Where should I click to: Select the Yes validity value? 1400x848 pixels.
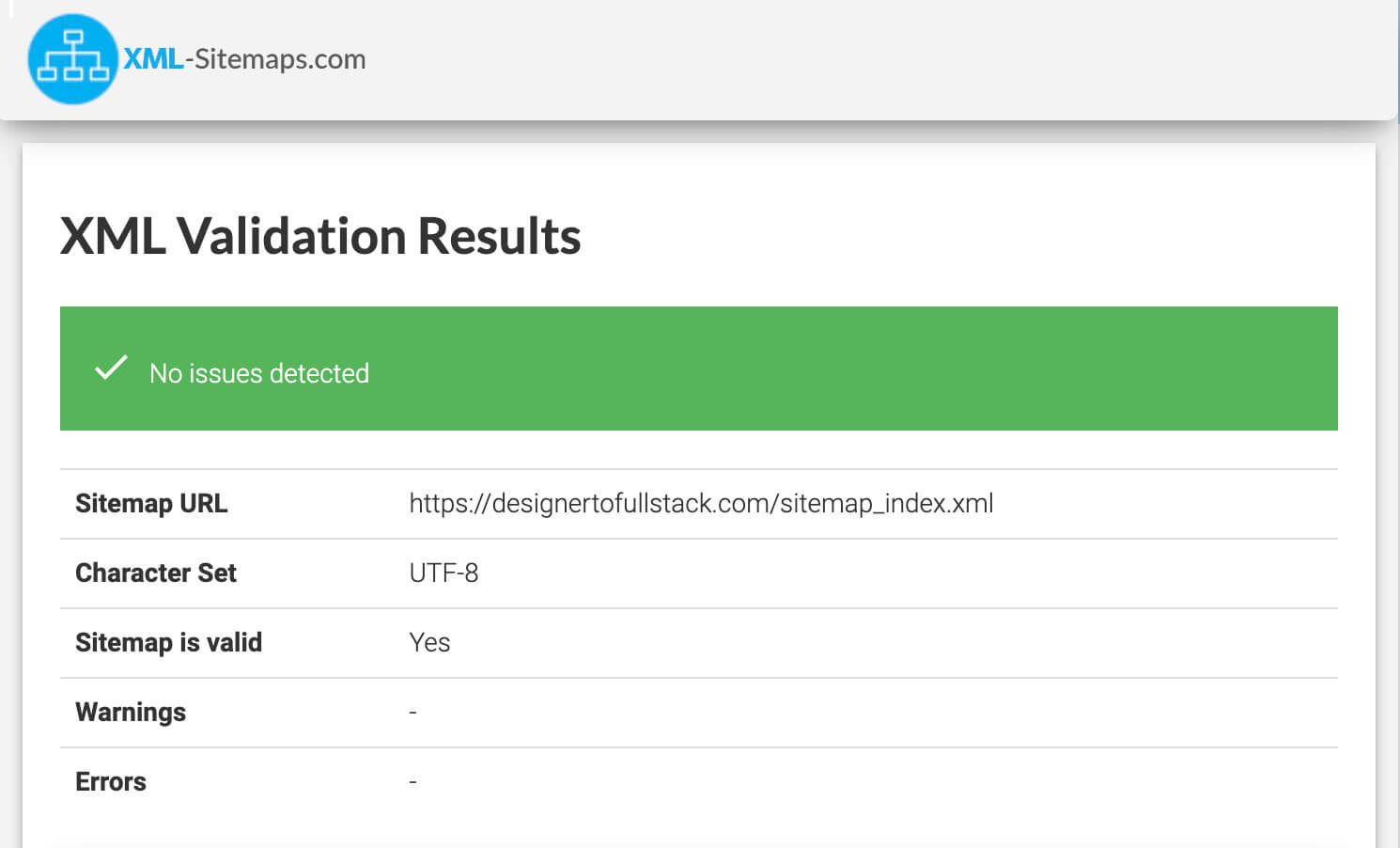429,642
